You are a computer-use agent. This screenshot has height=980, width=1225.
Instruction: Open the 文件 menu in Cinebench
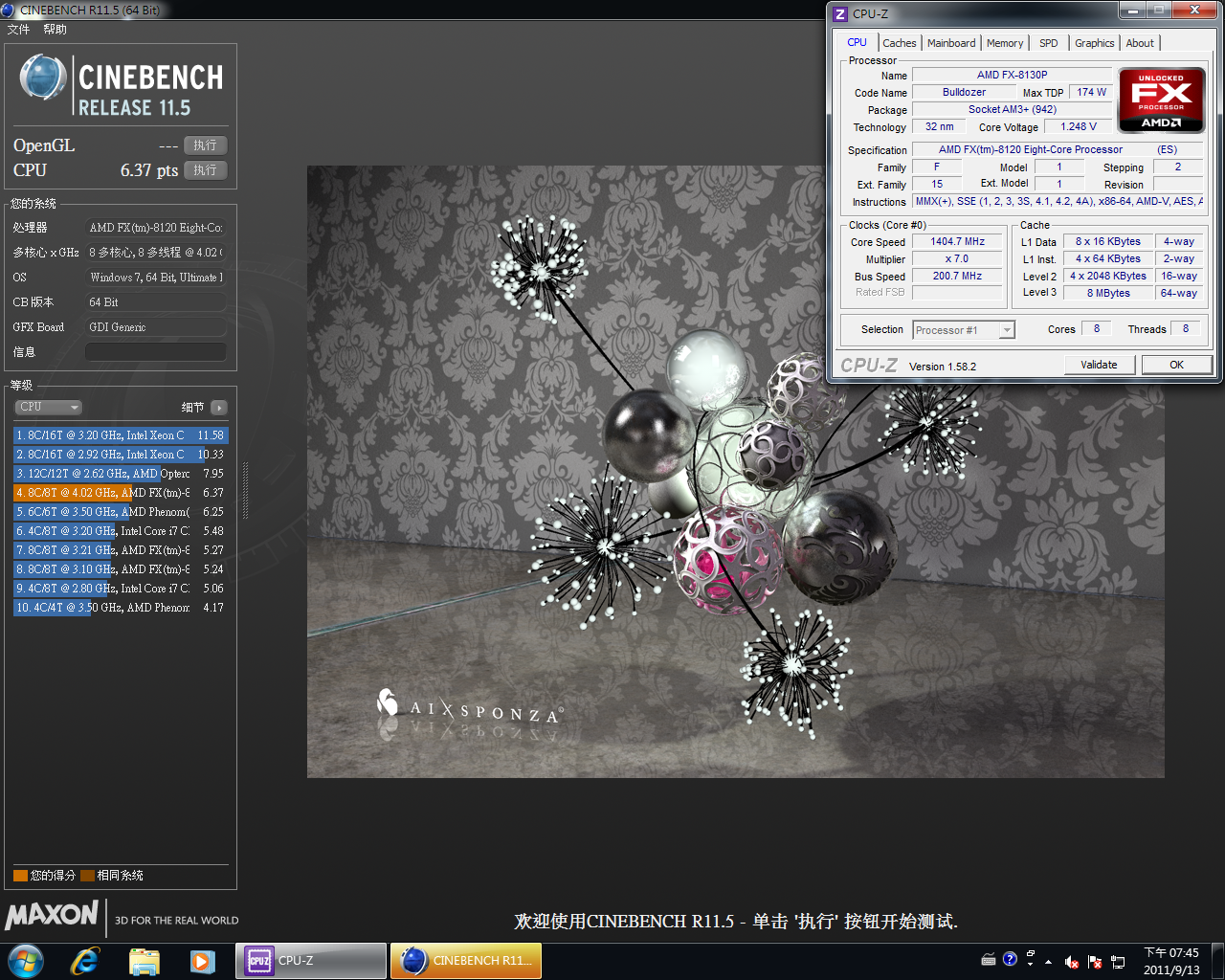coord(18,30)
